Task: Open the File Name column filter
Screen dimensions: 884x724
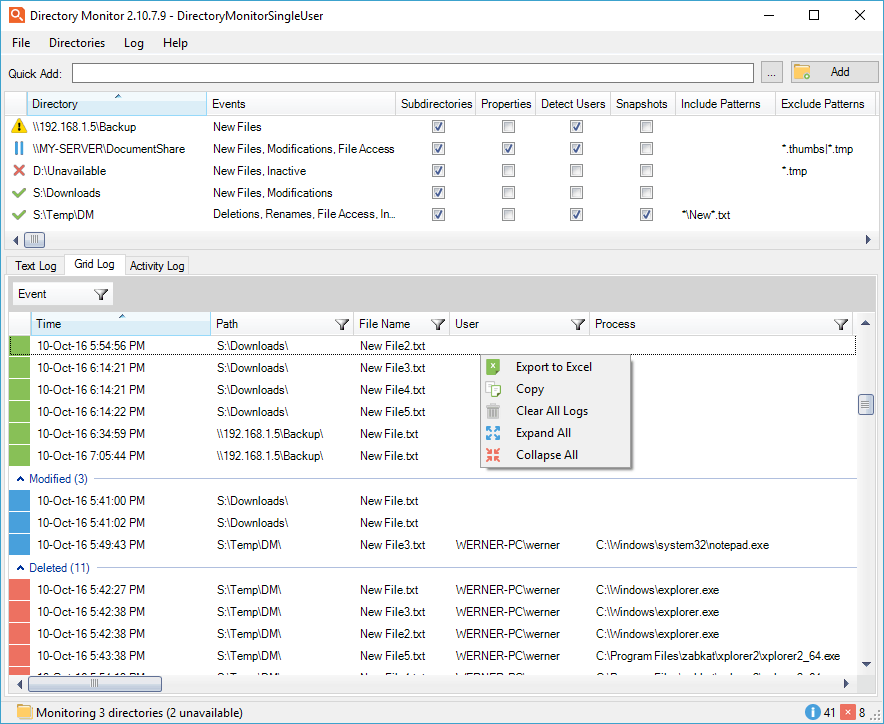Action: [437, 324]
